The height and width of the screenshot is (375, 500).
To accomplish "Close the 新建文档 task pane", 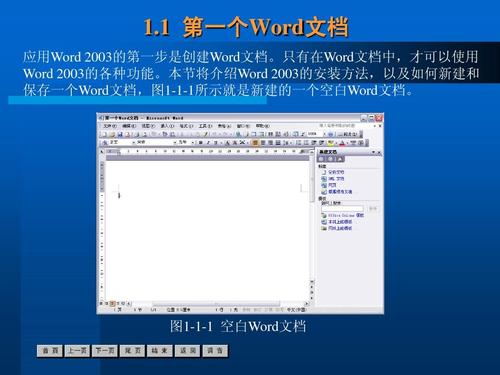I will [379, 152].
